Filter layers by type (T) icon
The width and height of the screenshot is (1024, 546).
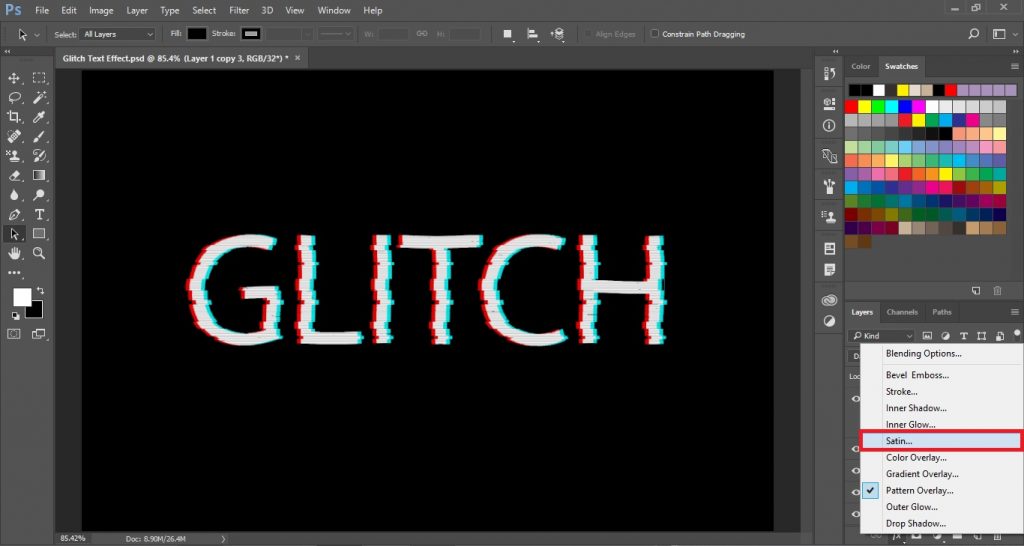(963, 336)
